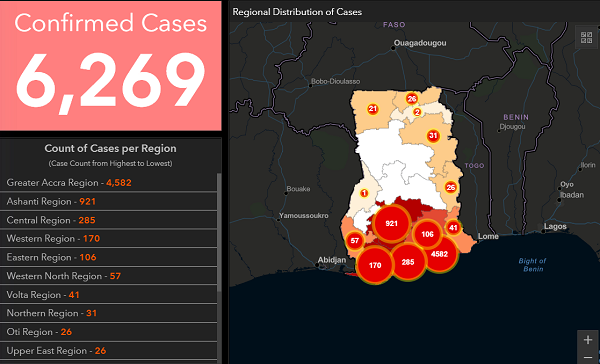Image resolution: width=600 pixels, height=364 pixels.
Task: Click the 285 cases cluster marker
Action: pyautogui.click(x=408, y=262)
